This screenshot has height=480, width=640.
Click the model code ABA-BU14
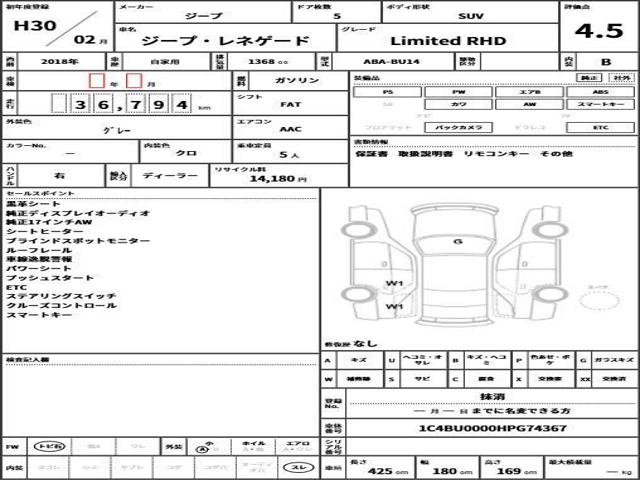tap(391, 62)
